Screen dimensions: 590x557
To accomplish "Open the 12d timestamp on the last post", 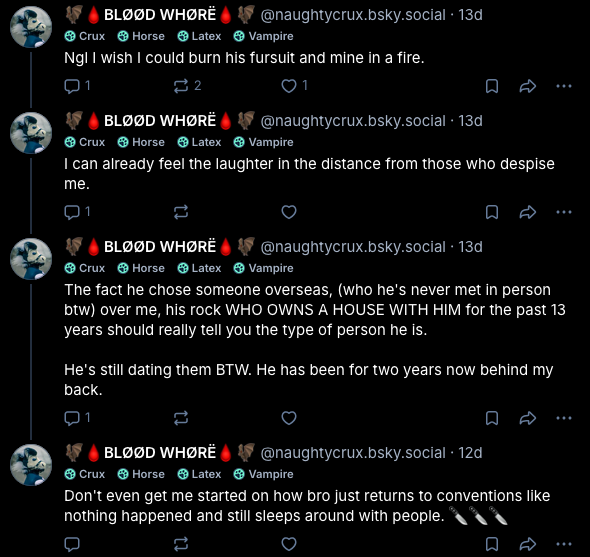I will [x=470, y=453].
